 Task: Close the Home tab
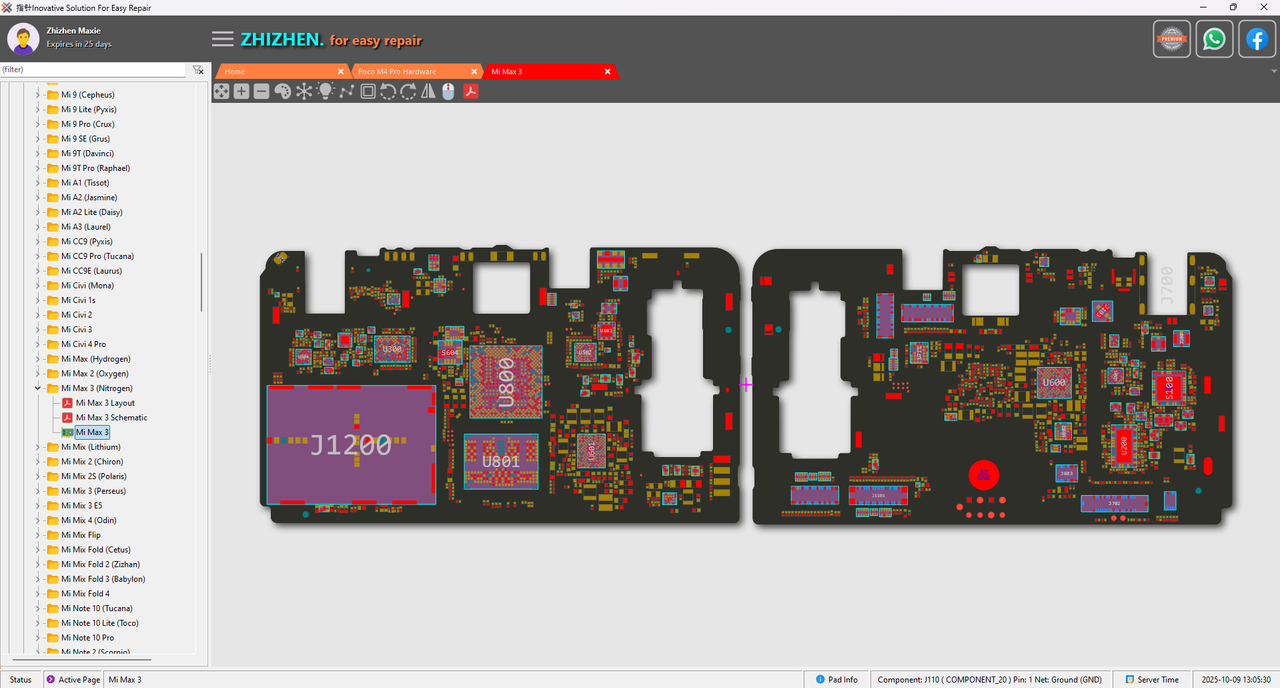click(x=340, y=71)
